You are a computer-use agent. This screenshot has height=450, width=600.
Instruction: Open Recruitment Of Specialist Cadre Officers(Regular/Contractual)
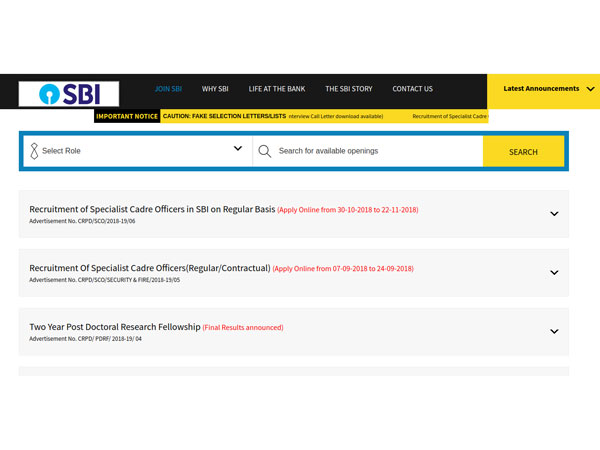150,268
